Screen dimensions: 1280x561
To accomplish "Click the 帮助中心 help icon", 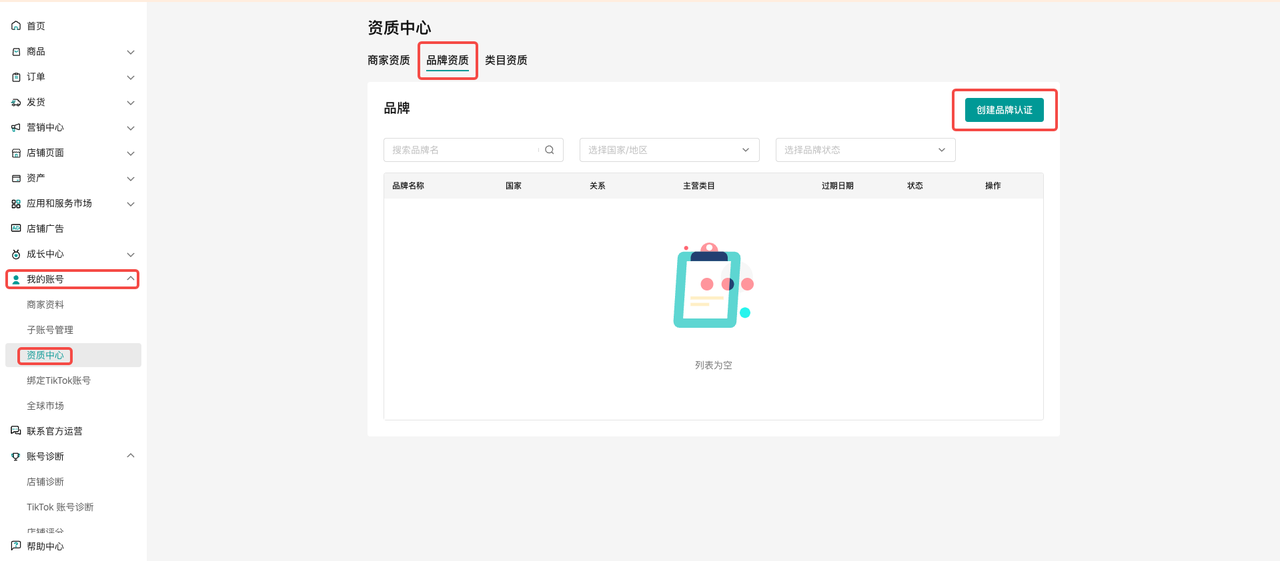I will 16,546.
